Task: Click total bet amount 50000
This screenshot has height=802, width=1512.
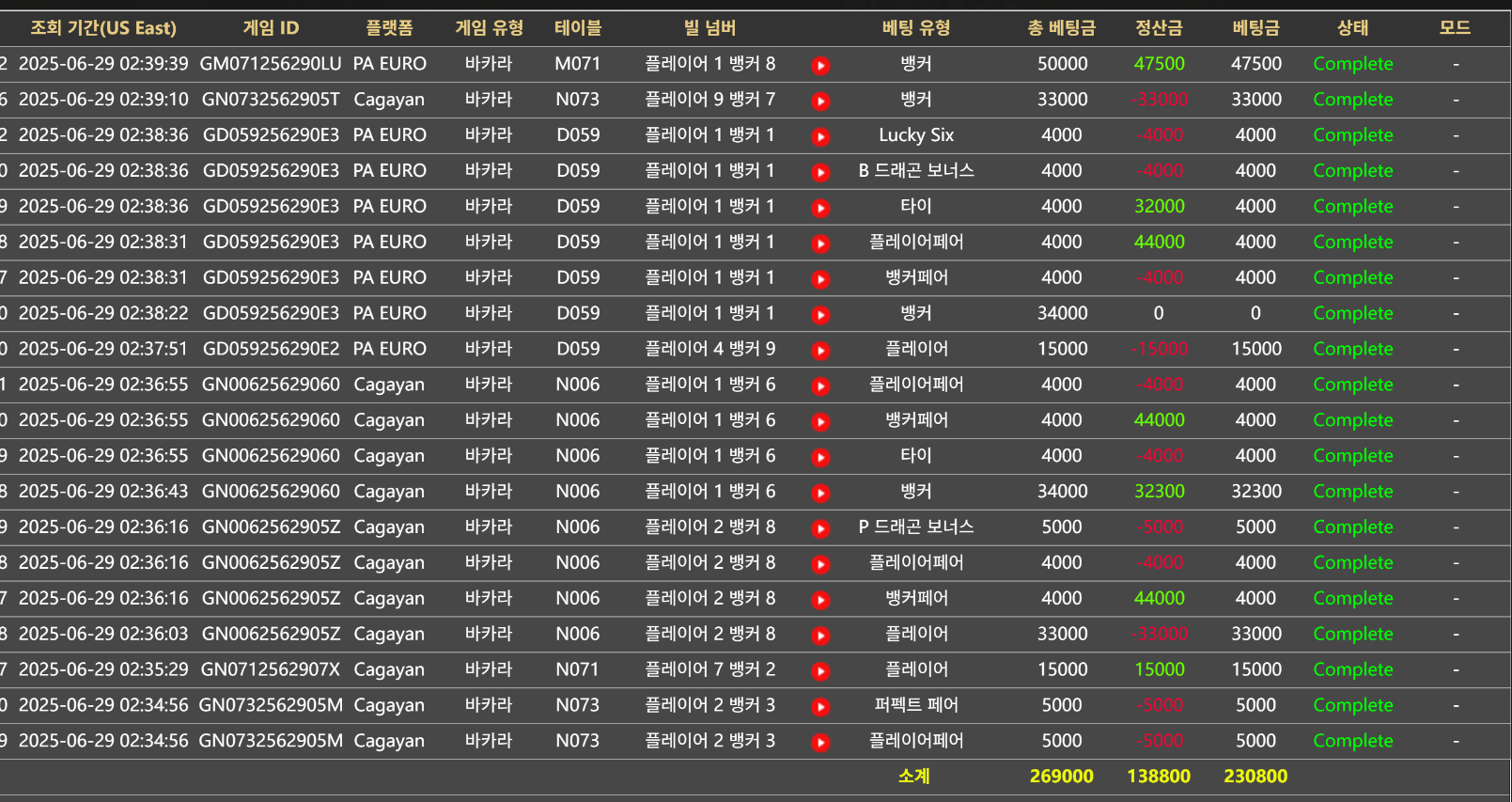Action: [1062, 64]
